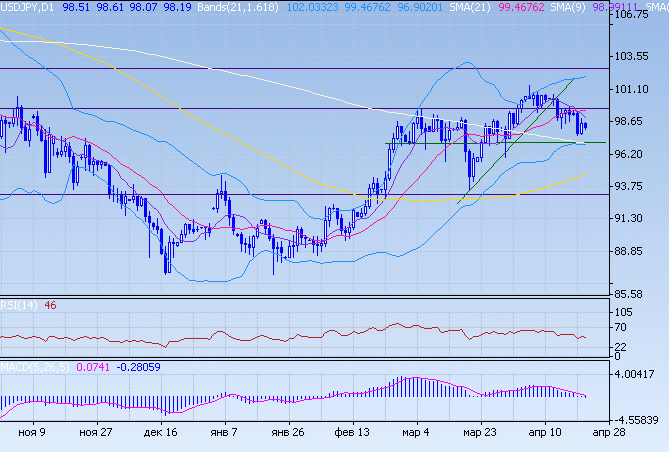Click the Bands upper value 102.03323
The height and width of the screenshot is (452, 669).
tap(313, 6)
